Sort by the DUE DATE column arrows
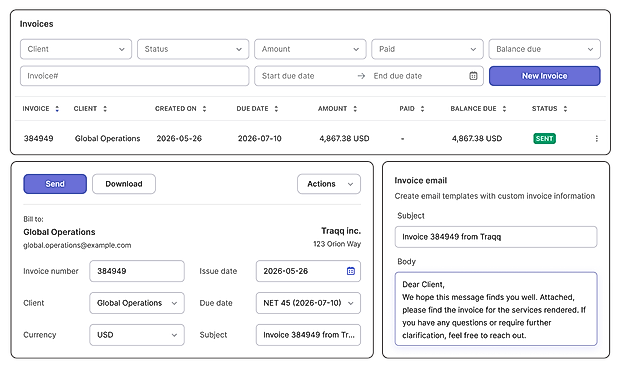Viewport: 623px width, 368px height. pyautogui.click(x=276, y=109)
